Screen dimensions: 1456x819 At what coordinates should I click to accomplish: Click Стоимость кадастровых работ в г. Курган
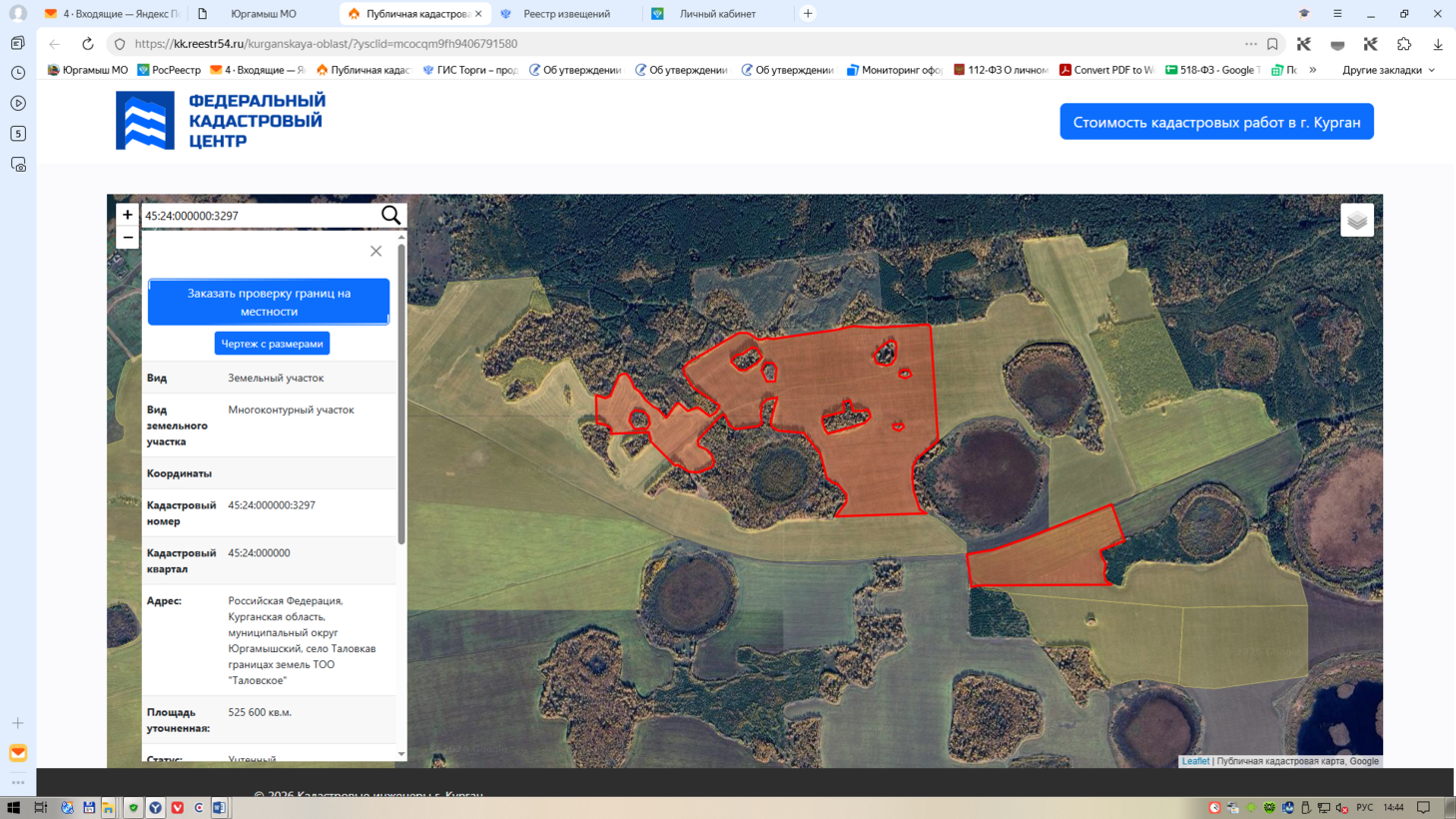[x=1216, y=122]
